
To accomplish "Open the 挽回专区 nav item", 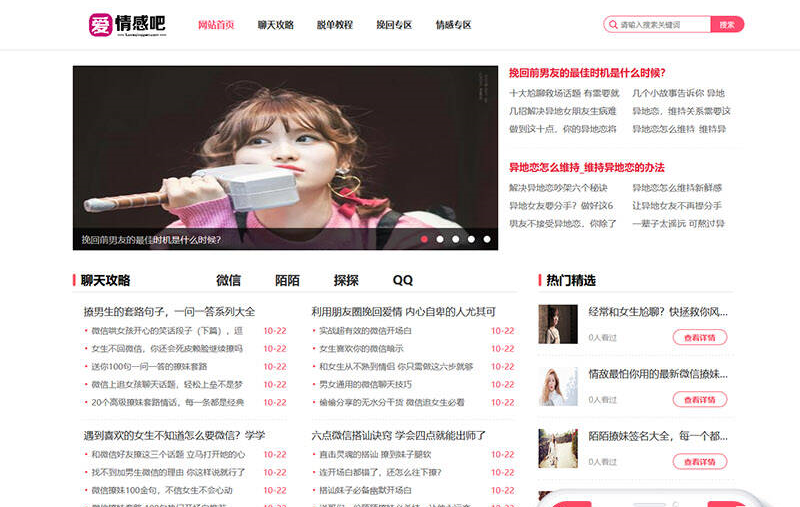I will click(x=394, y=24).
